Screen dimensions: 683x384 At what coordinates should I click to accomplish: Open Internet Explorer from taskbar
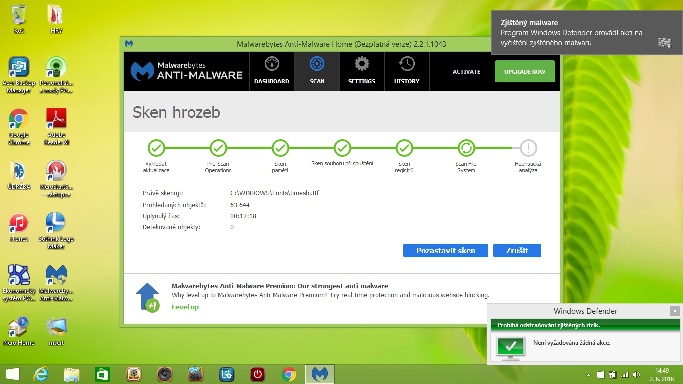[x=41, y=374]
